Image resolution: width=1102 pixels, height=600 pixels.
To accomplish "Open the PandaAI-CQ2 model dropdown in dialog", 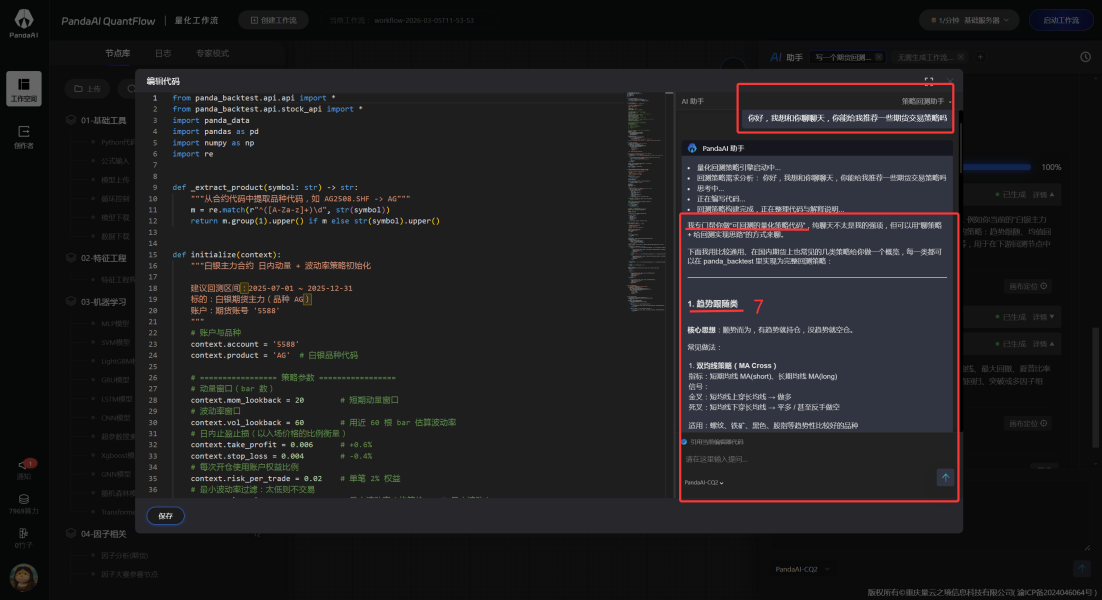I will pos(704,483).
